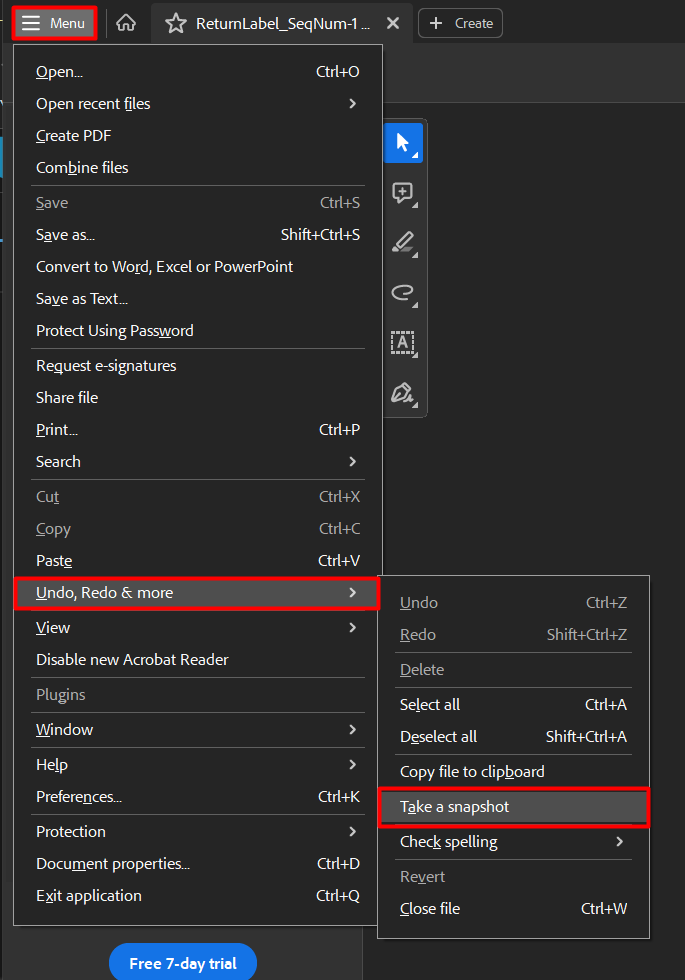The height and width of the screenshot is (980, 685).
Task: Toggle the favorite star on the document tab
Action: (x=177, y=22)
